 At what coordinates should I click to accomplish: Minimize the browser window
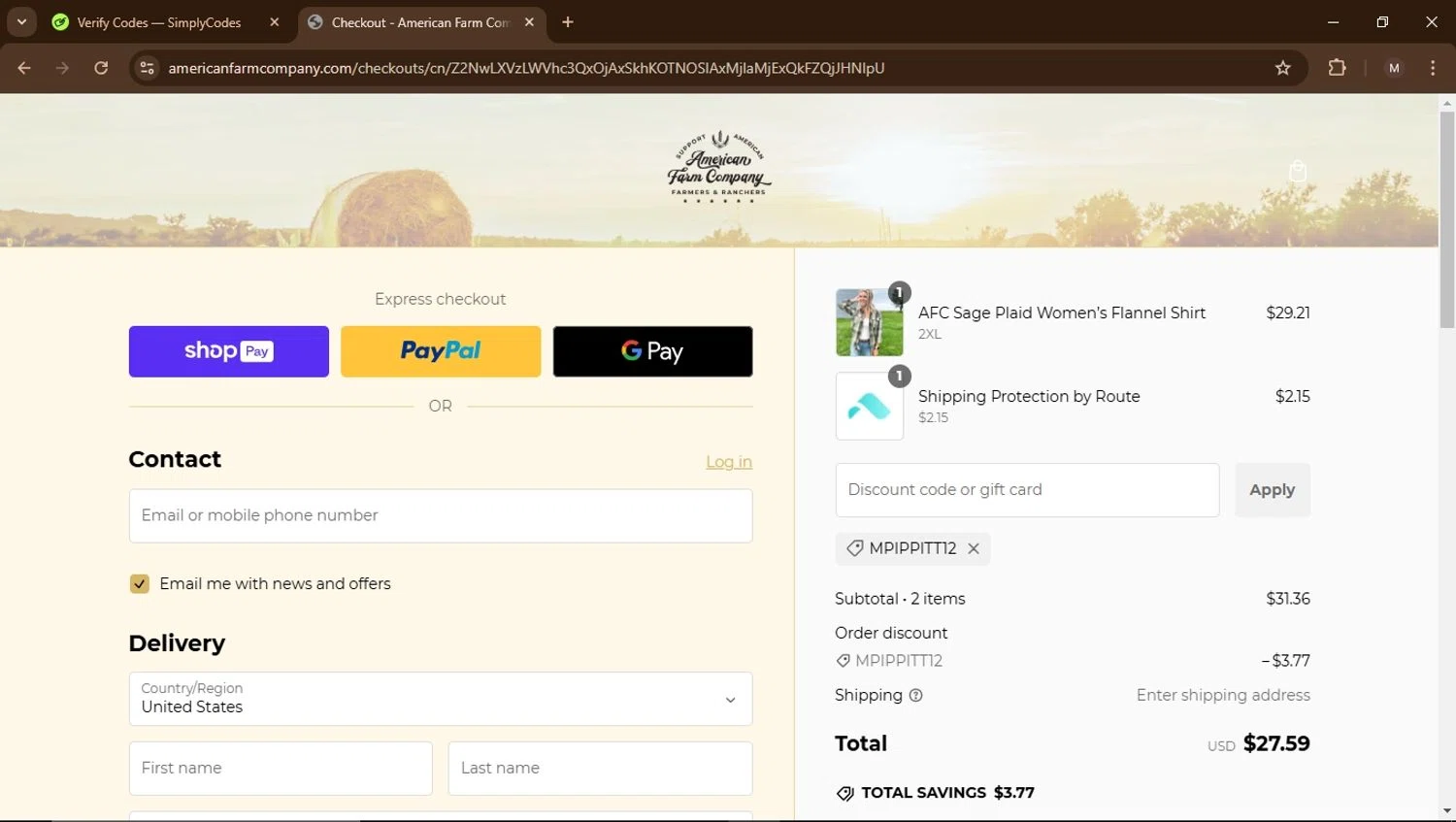coord(1333,22)
